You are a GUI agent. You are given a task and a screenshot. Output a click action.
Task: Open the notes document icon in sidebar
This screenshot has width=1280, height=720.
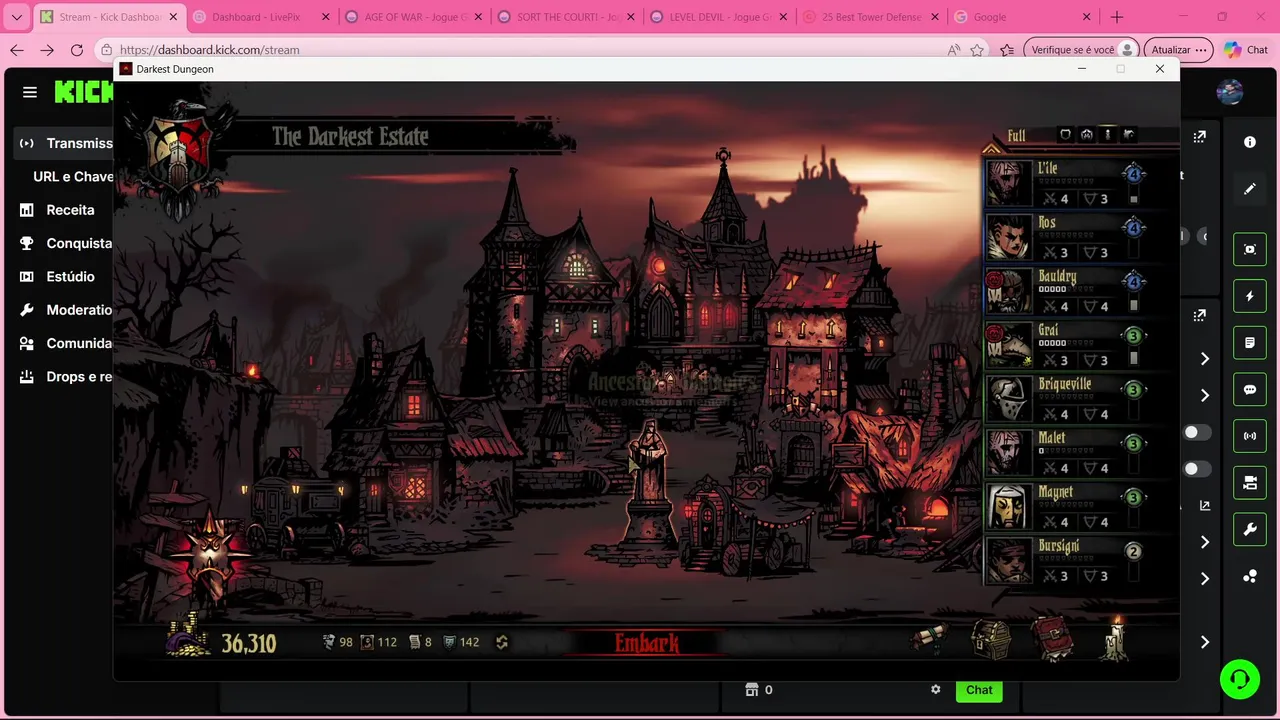click(x=1250, y=343)
